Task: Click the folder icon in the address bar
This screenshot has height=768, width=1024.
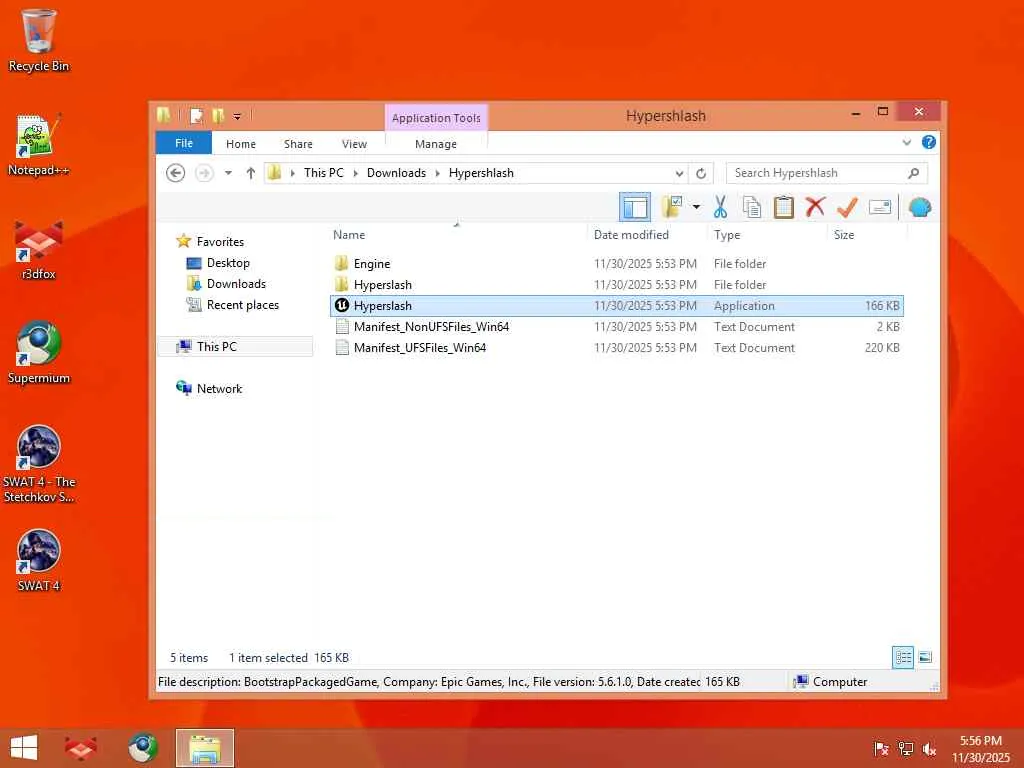Action: click(274, 172)
